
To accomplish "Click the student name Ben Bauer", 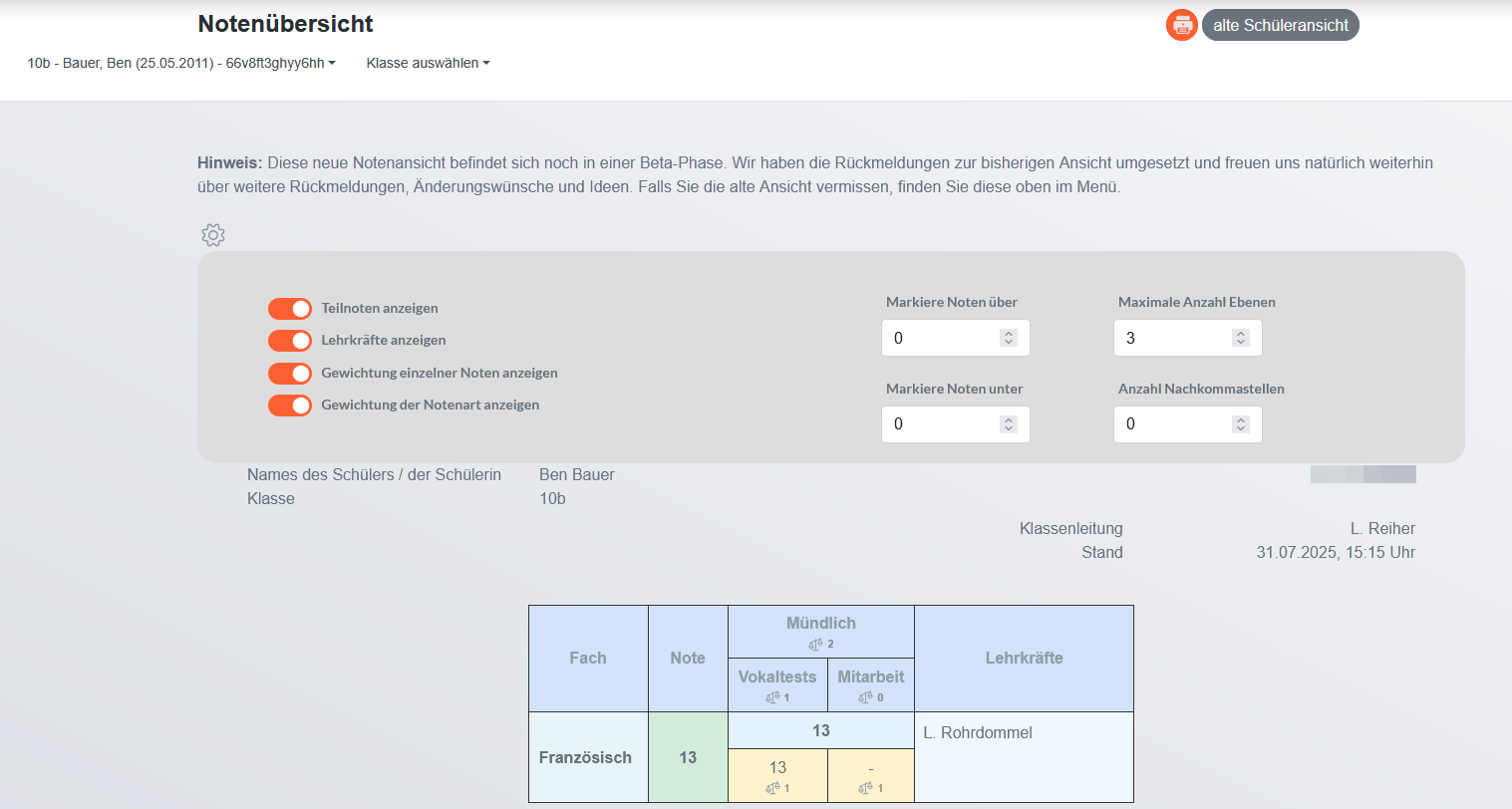I will (x=577, y=474).
